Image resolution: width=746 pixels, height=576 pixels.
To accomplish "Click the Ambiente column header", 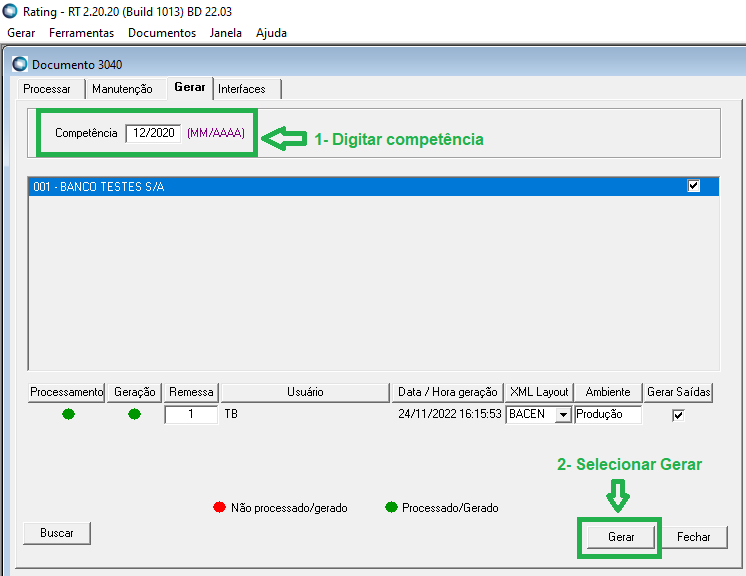I will tap(608, 392).
